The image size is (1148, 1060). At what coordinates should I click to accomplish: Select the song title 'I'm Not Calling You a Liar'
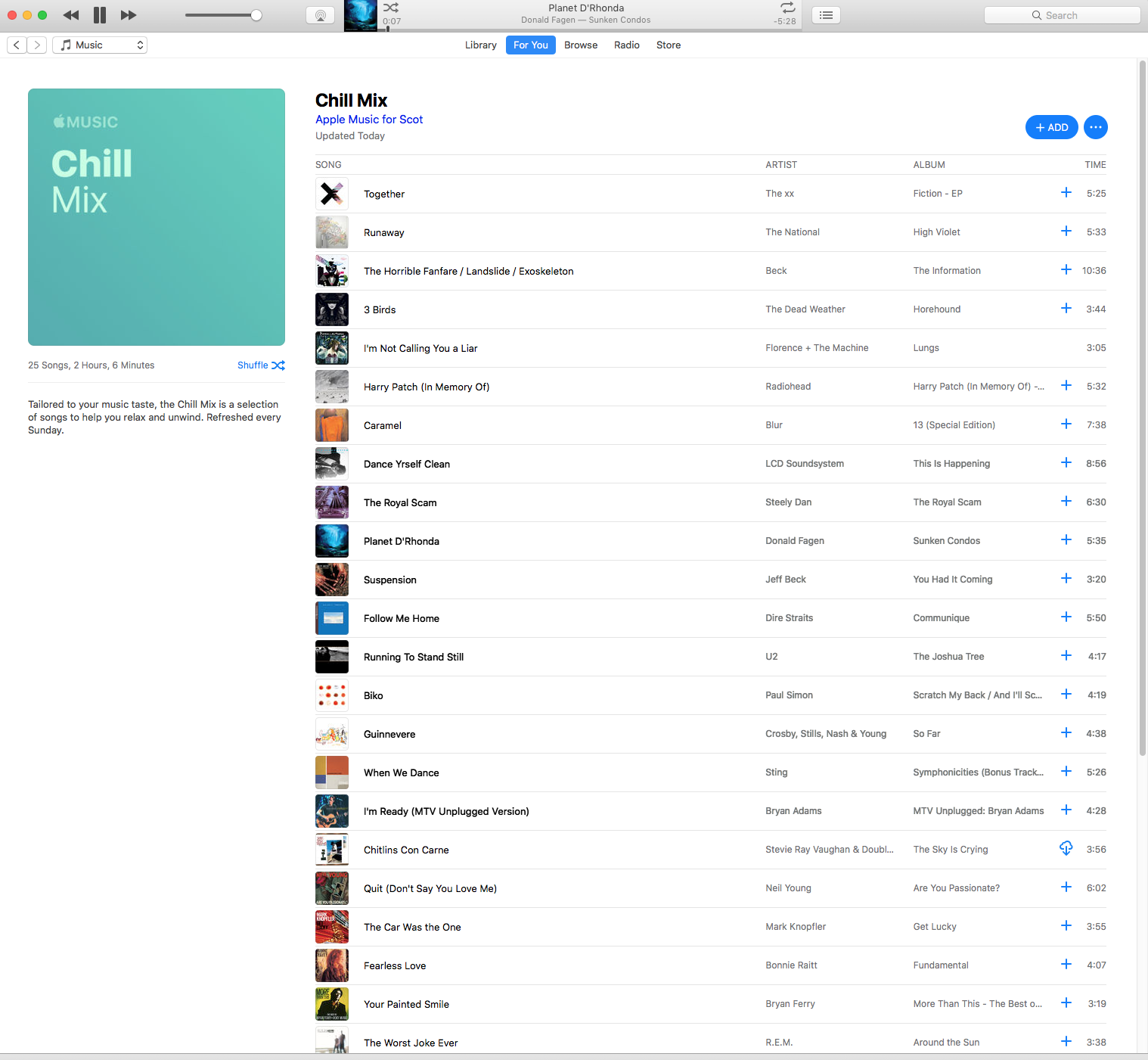(x=420, y=349)
